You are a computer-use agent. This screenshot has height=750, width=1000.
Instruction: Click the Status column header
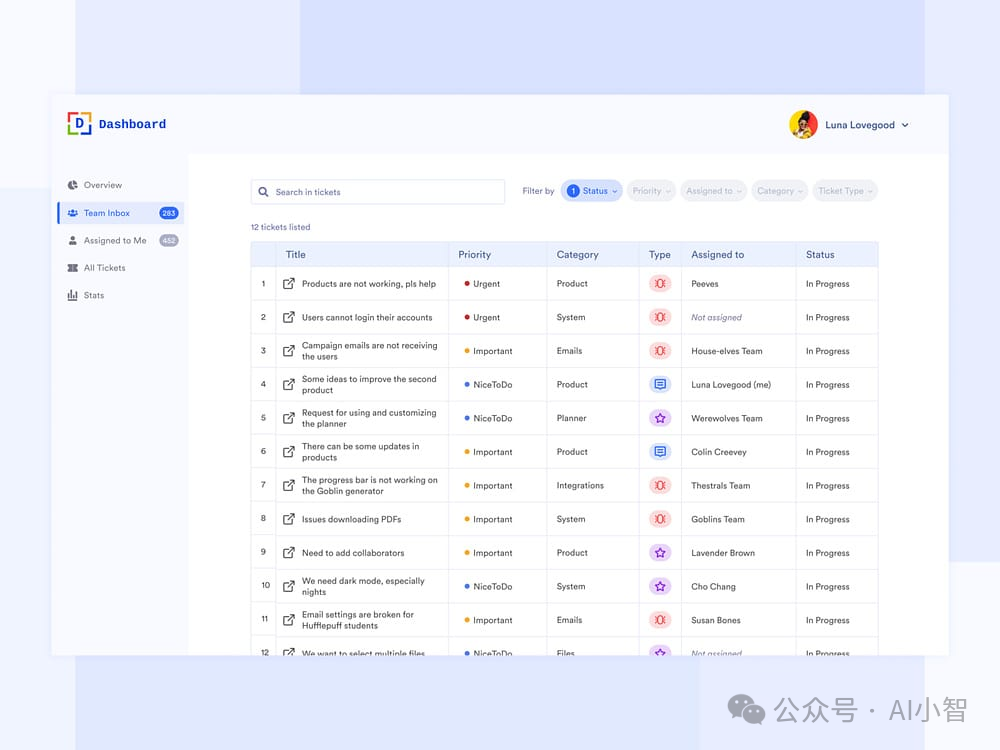point(820,254)
